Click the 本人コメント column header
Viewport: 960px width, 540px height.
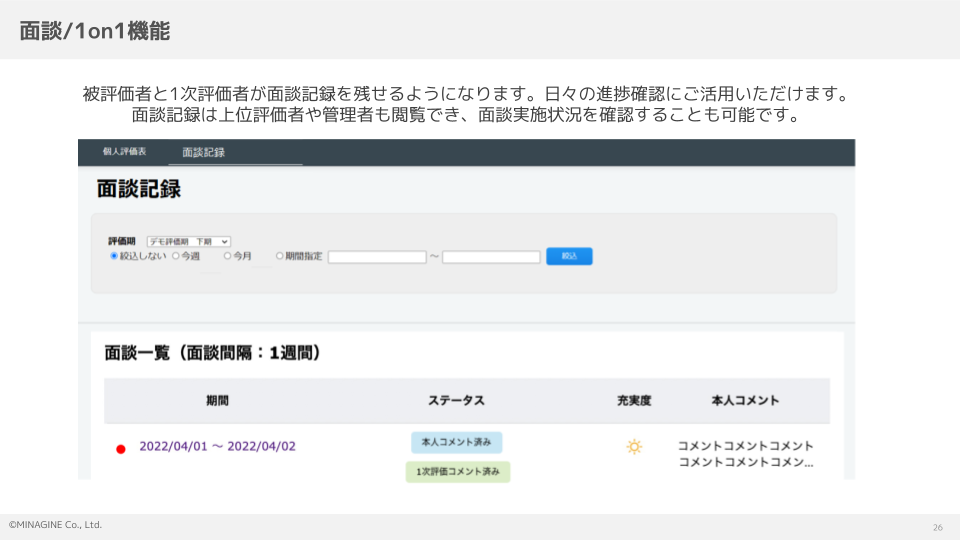[745, 400]
